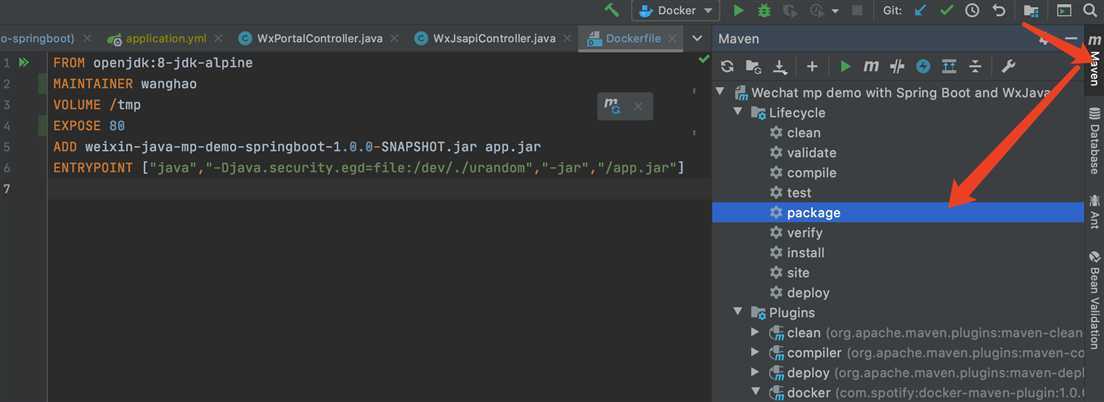Add Maven Project plus icon
Screen dimensions: 1104x402
(x=812, y=67)
